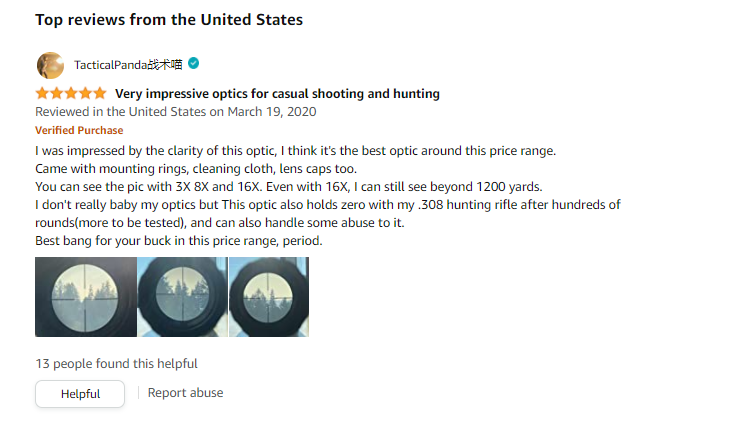Click the fifth star of the rating

tap(100, 93)
